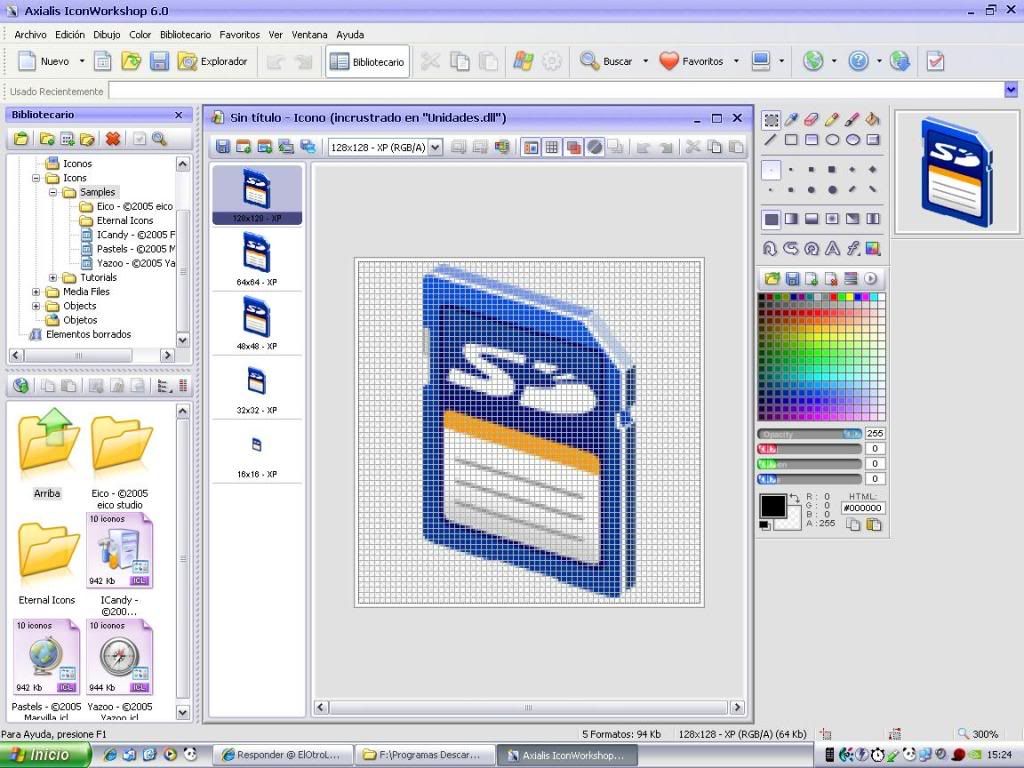Click the Buscar button
Screen dimensions: 1024x768
click(x=606, y=61)
